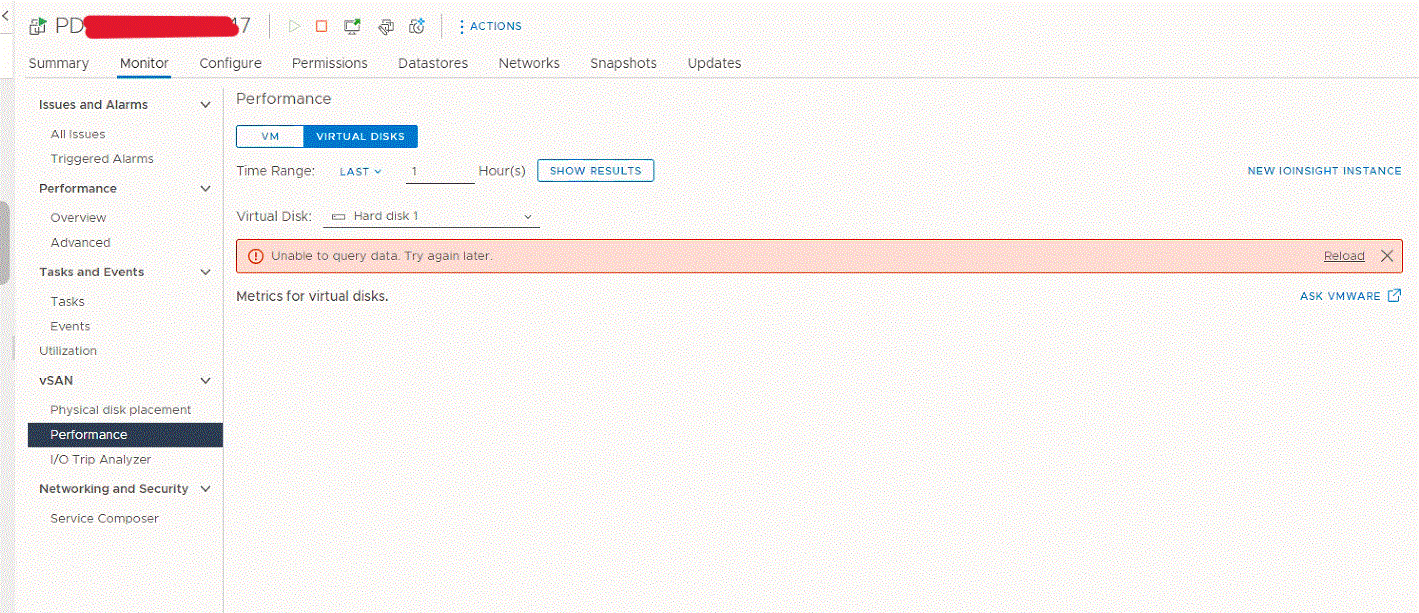
Task: Open the Configure tab
Action: tap(230, 63)
